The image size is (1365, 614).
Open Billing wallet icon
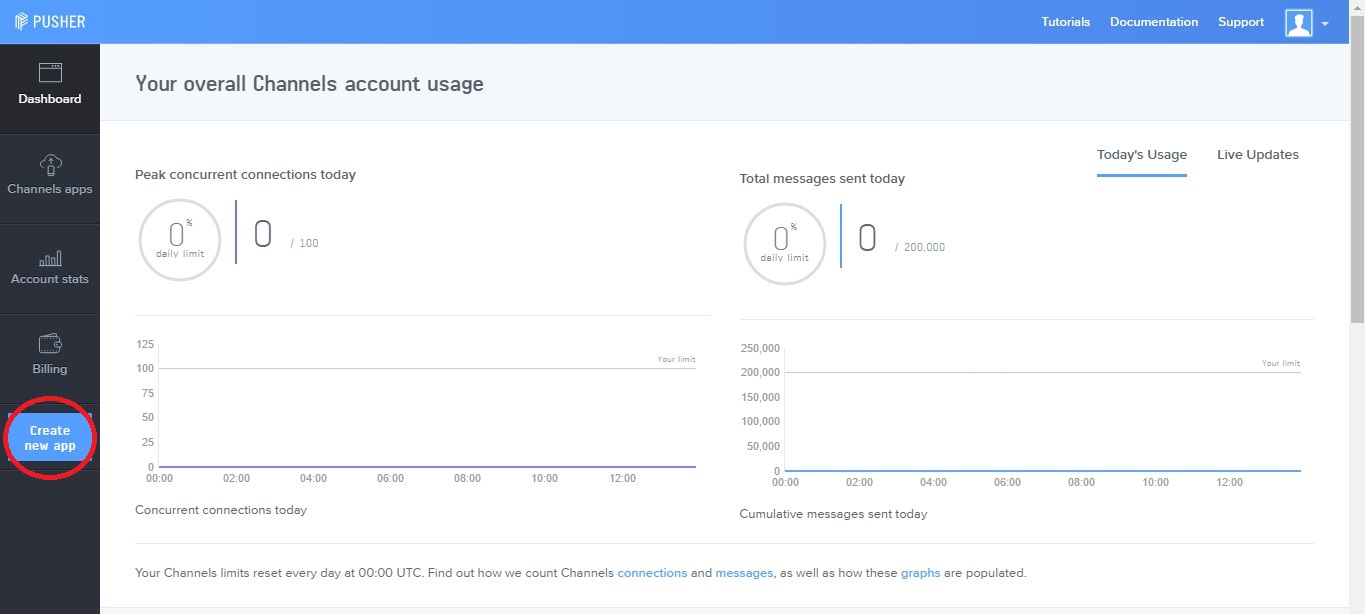50,344
